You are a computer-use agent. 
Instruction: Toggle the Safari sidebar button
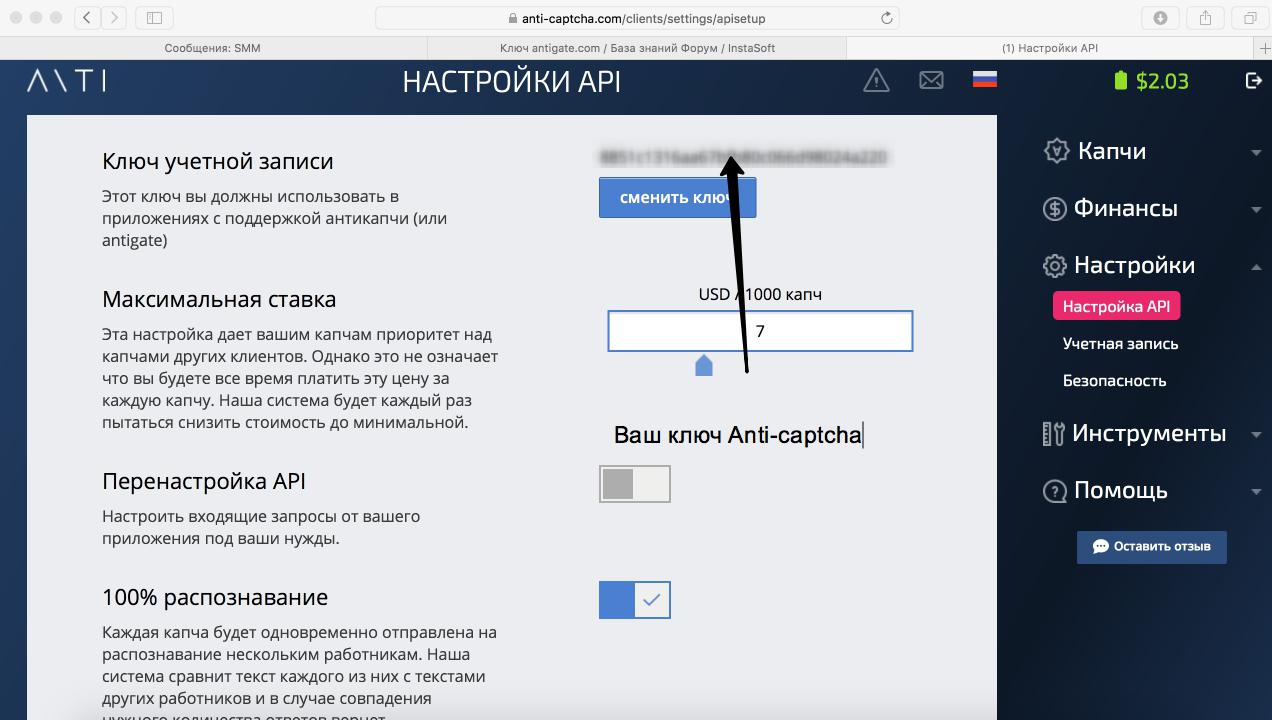click(x=154, y=17)
